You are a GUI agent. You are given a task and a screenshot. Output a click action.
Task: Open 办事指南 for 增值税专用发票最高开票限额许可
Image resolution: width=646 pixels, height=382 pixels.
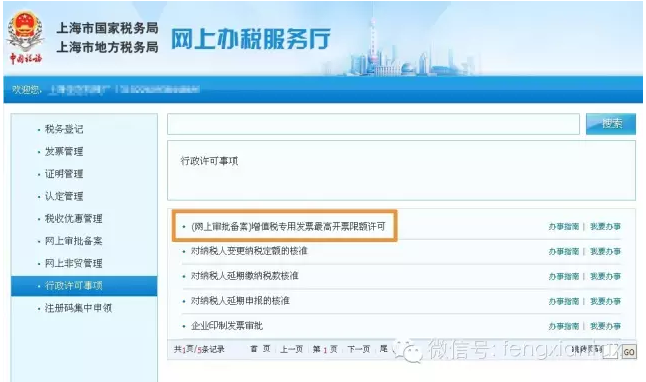click(564, 226)
